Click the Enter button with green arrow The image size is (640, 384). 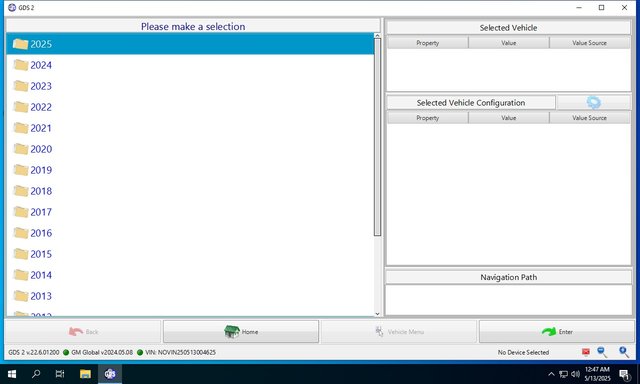(556, 331)
